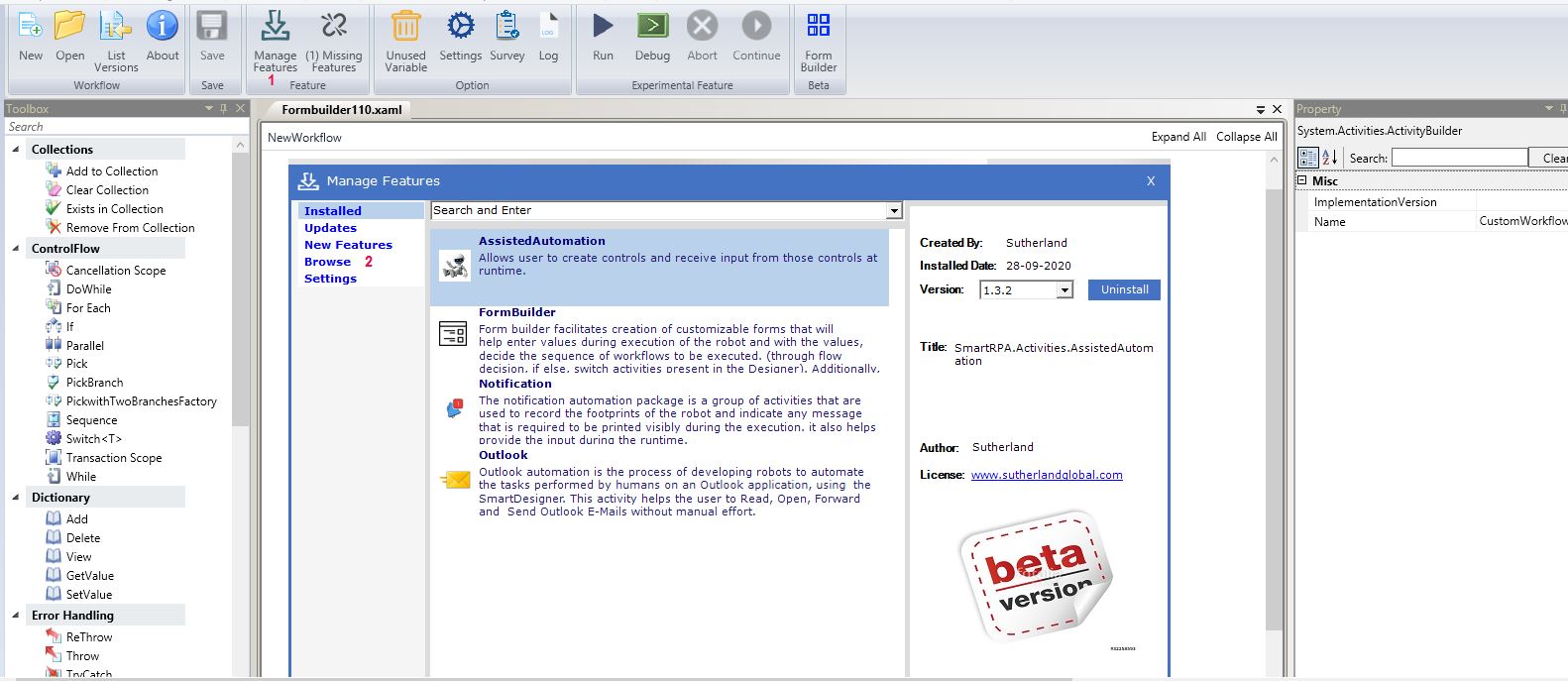Select the Updates tab in Manage Features
Image resolution: width=1568 pixels, height=681 pixels.
pyautogui.click(x=330, y=228)
